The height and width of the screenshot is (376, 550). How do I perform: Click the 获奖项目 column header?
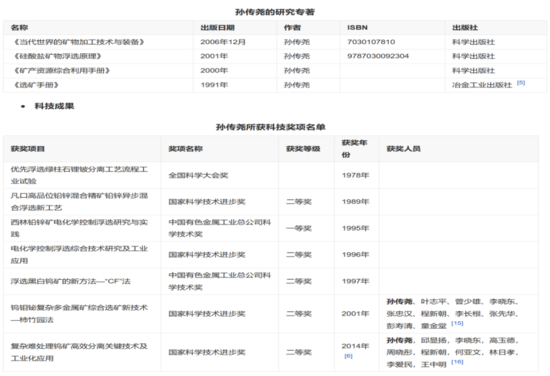coord(28,149)
